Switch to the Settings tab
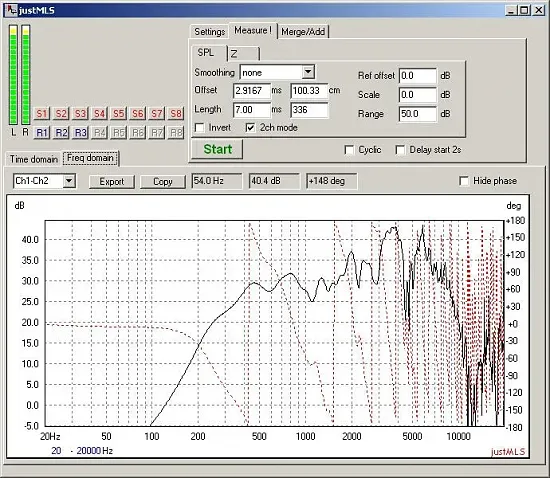The height and width of the screenshot is (478, 550). (209, 32)
